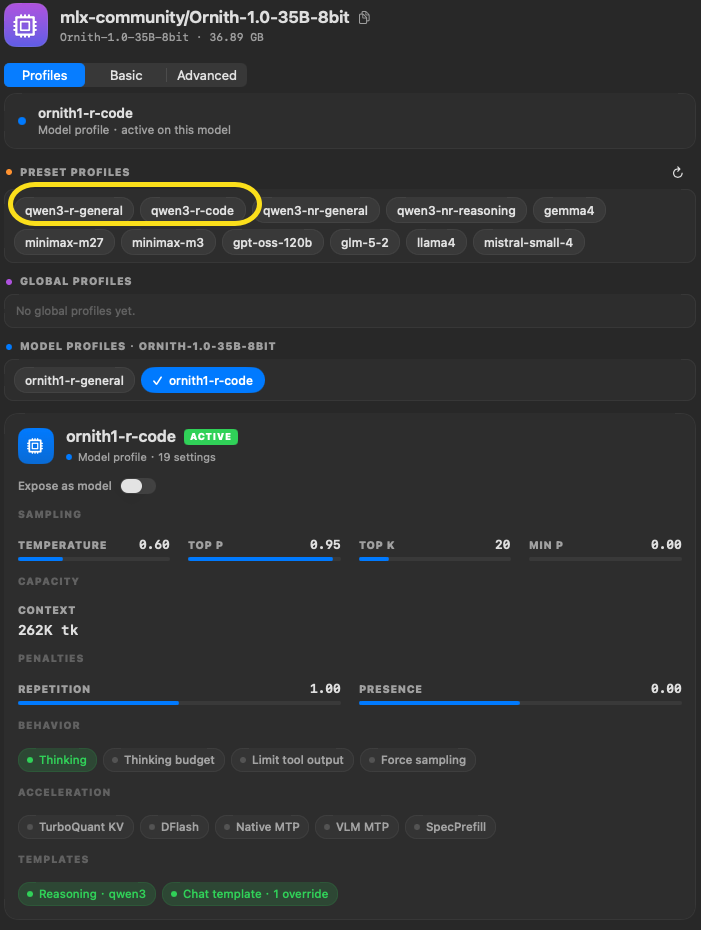Viewport: 701px width, 930px height.
Task: Click the Top P slider bar
Action: 264,559
